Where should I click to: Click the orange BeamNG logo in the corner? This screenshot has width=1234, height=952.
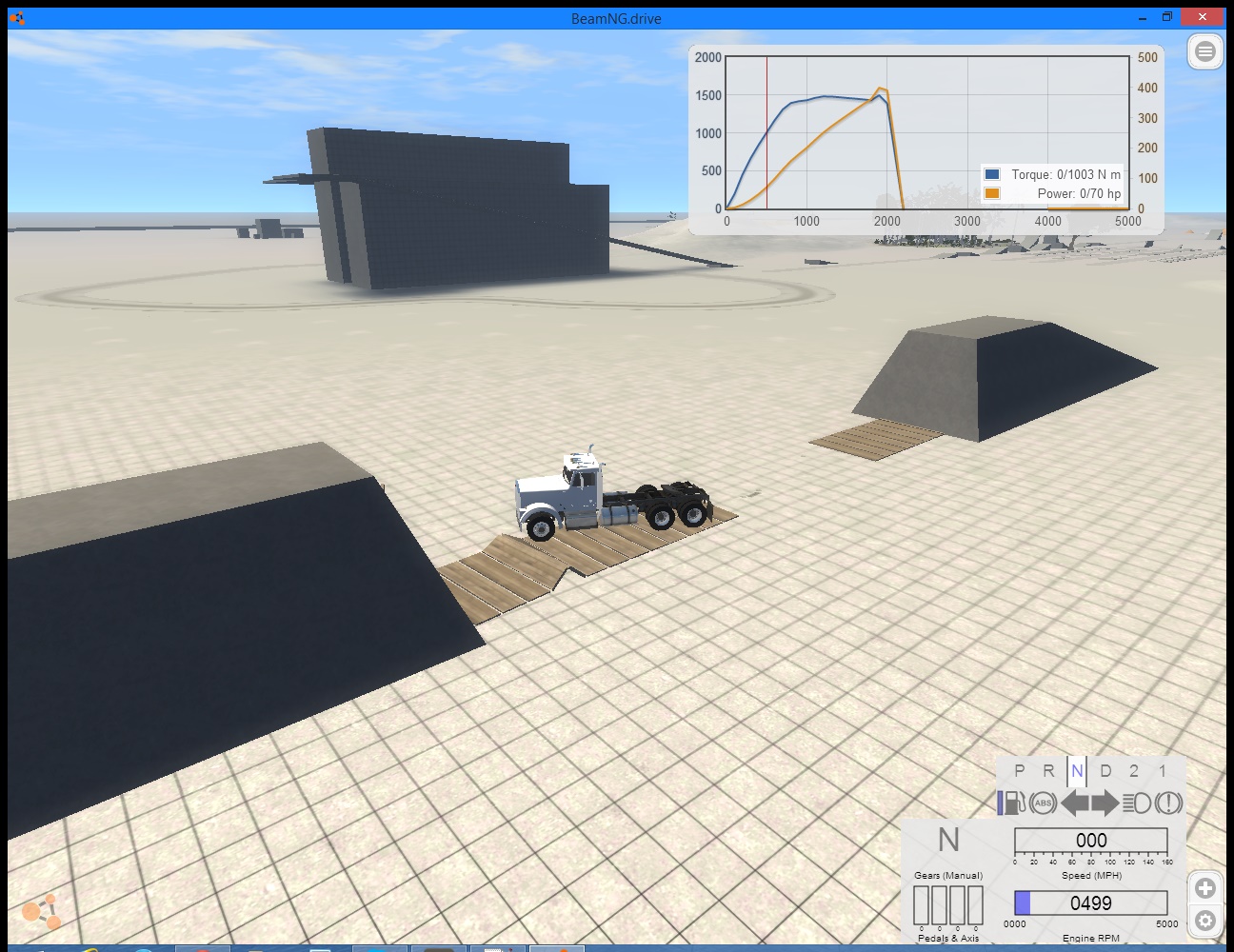(x=41, y=913)
